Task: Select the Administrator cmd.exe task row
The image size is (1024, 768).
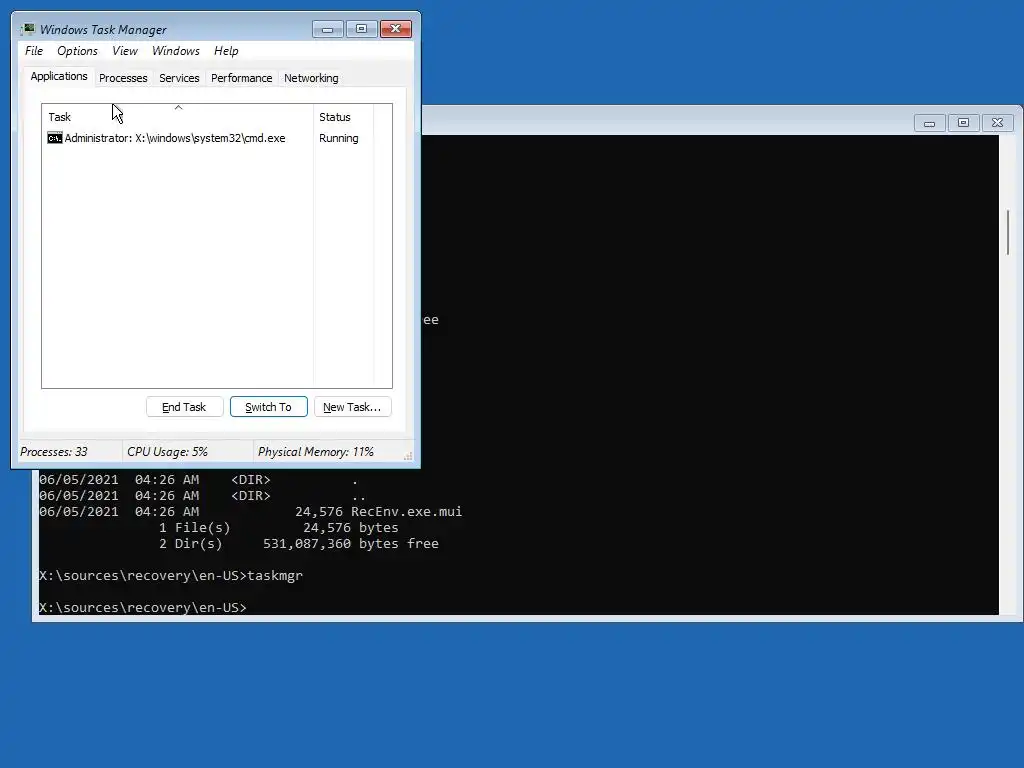Action: [x=209, y=138]
